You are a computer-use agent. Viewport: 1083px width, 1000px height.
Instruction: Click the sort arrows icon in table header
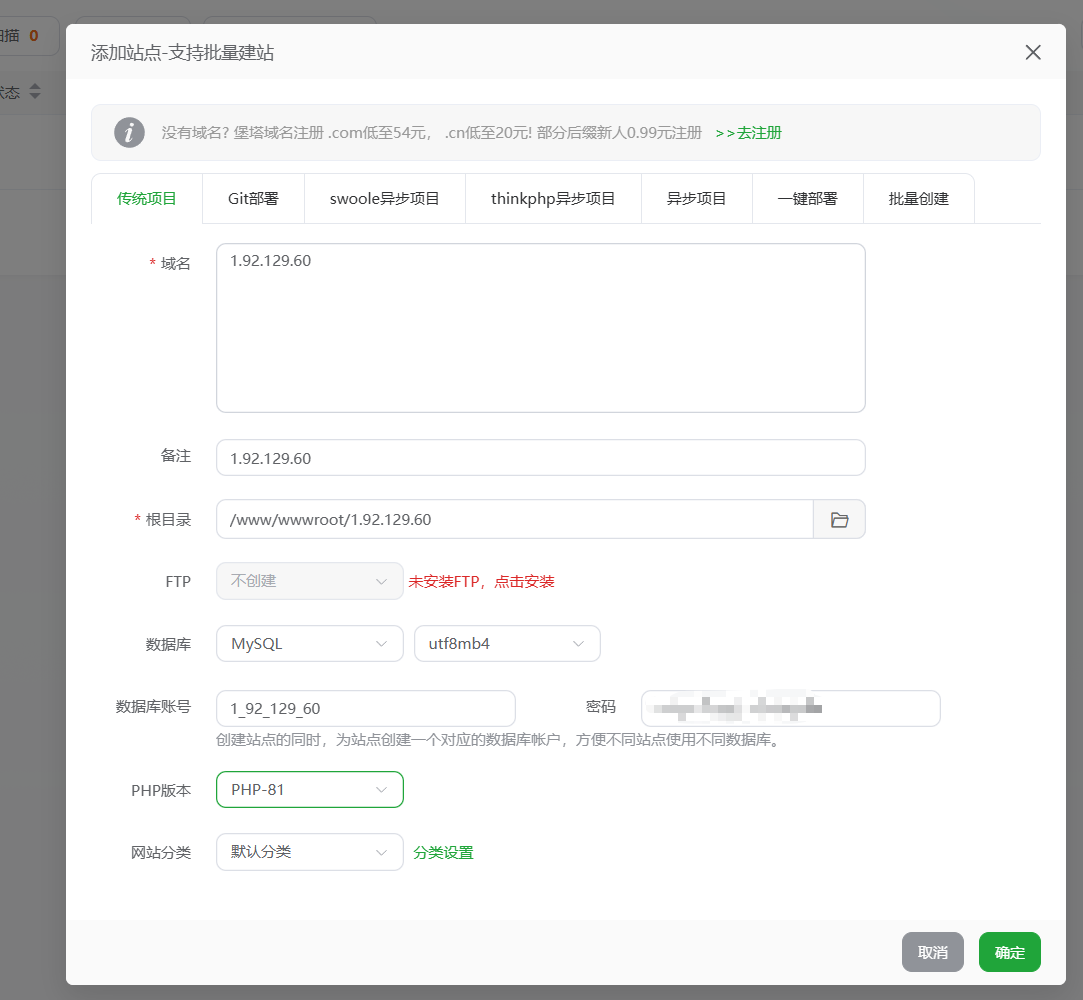[35, 92]
